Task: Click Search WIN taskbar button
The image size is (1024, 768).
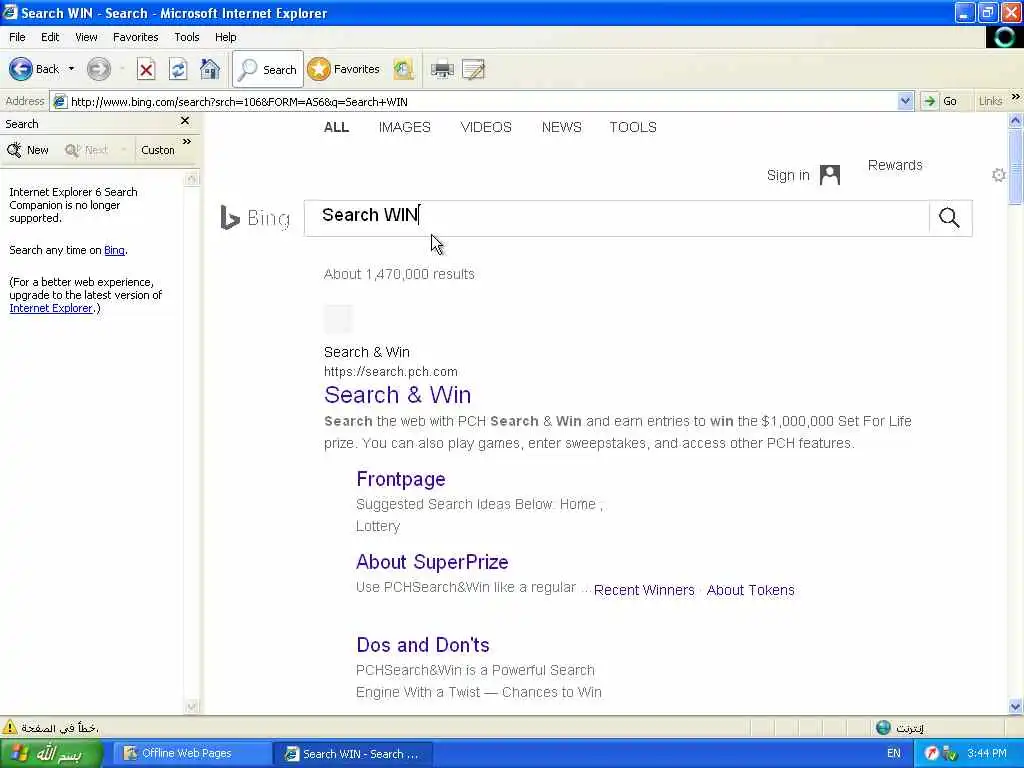Action: coord(353,754)
